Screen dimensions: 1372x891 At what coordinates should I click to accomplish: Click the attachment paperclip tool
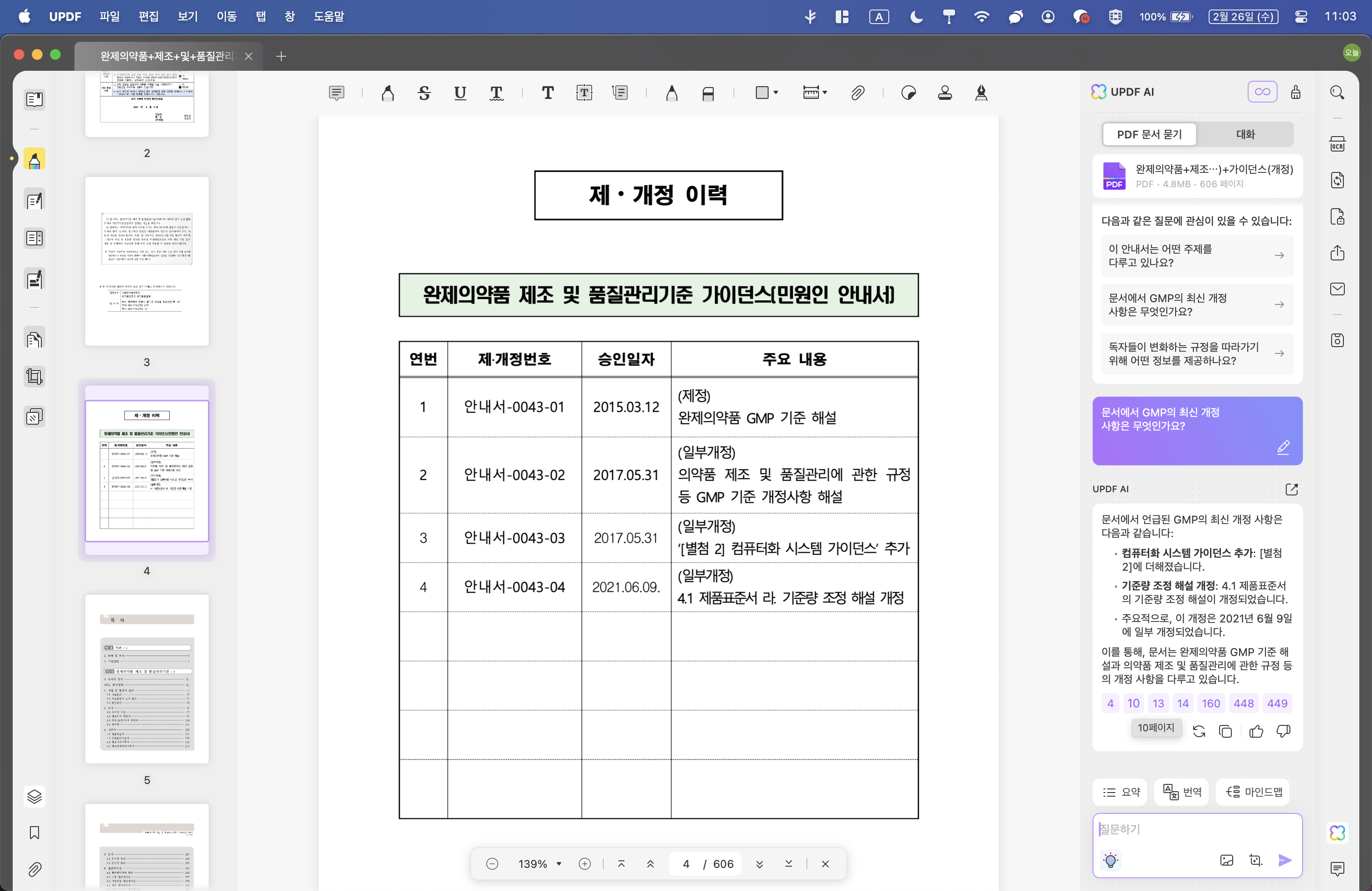[857, 93]
